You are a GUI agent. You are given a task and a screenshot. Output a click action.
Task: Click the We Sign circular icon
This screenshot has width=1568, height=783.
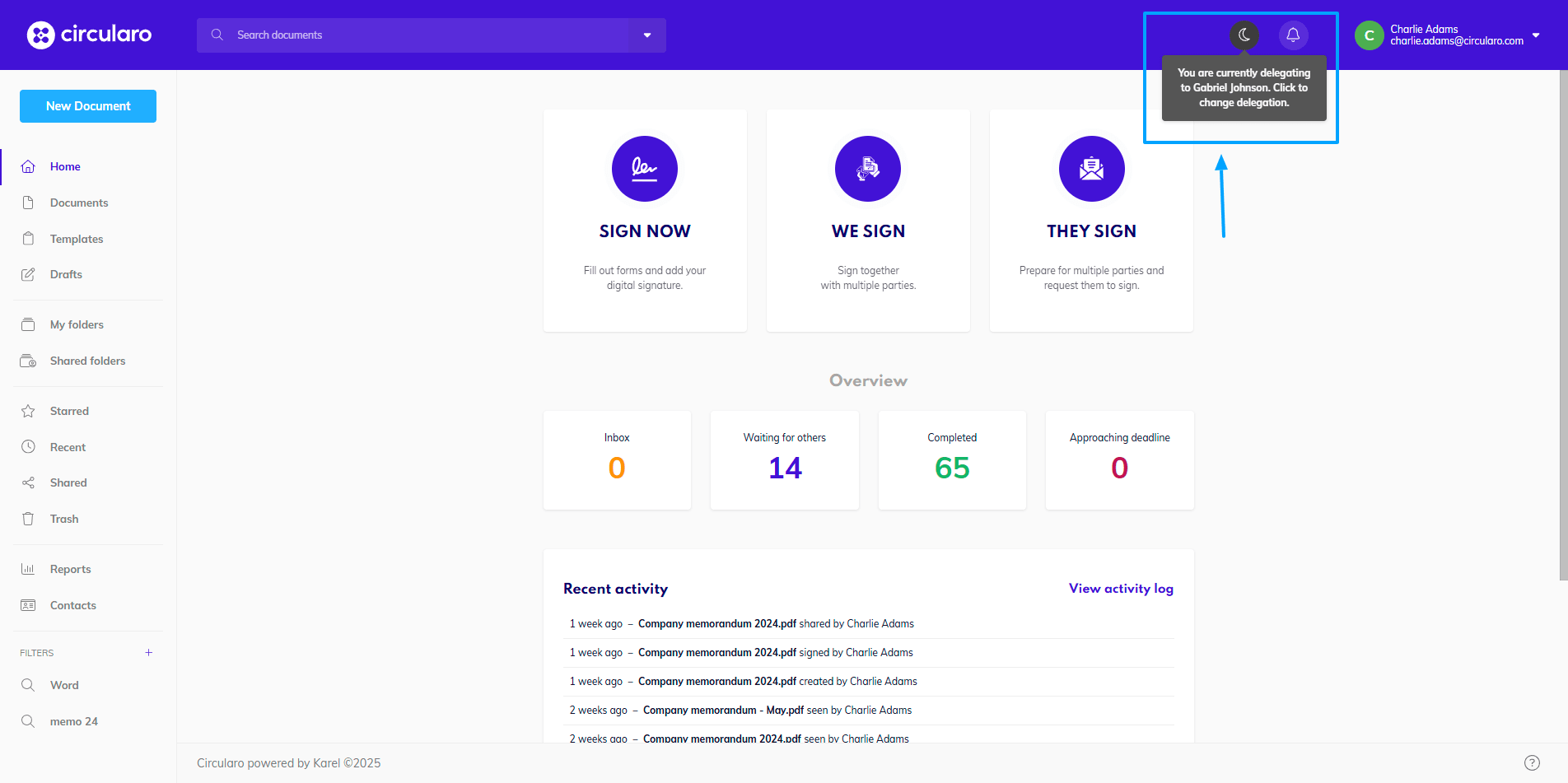[867, 169]
